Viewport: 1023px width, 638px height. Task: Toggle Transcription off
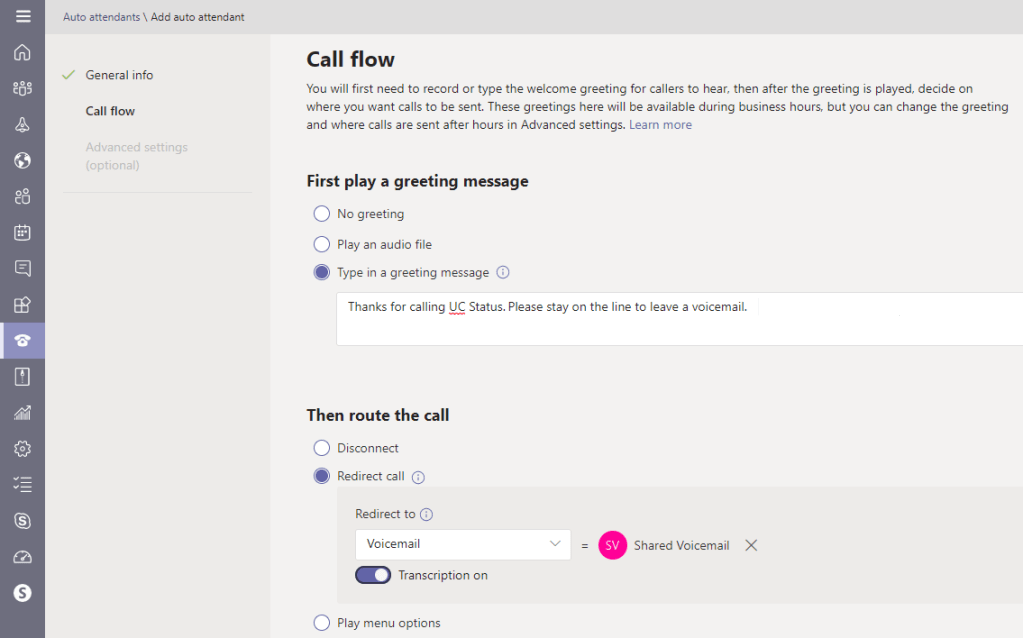[372, 575]
